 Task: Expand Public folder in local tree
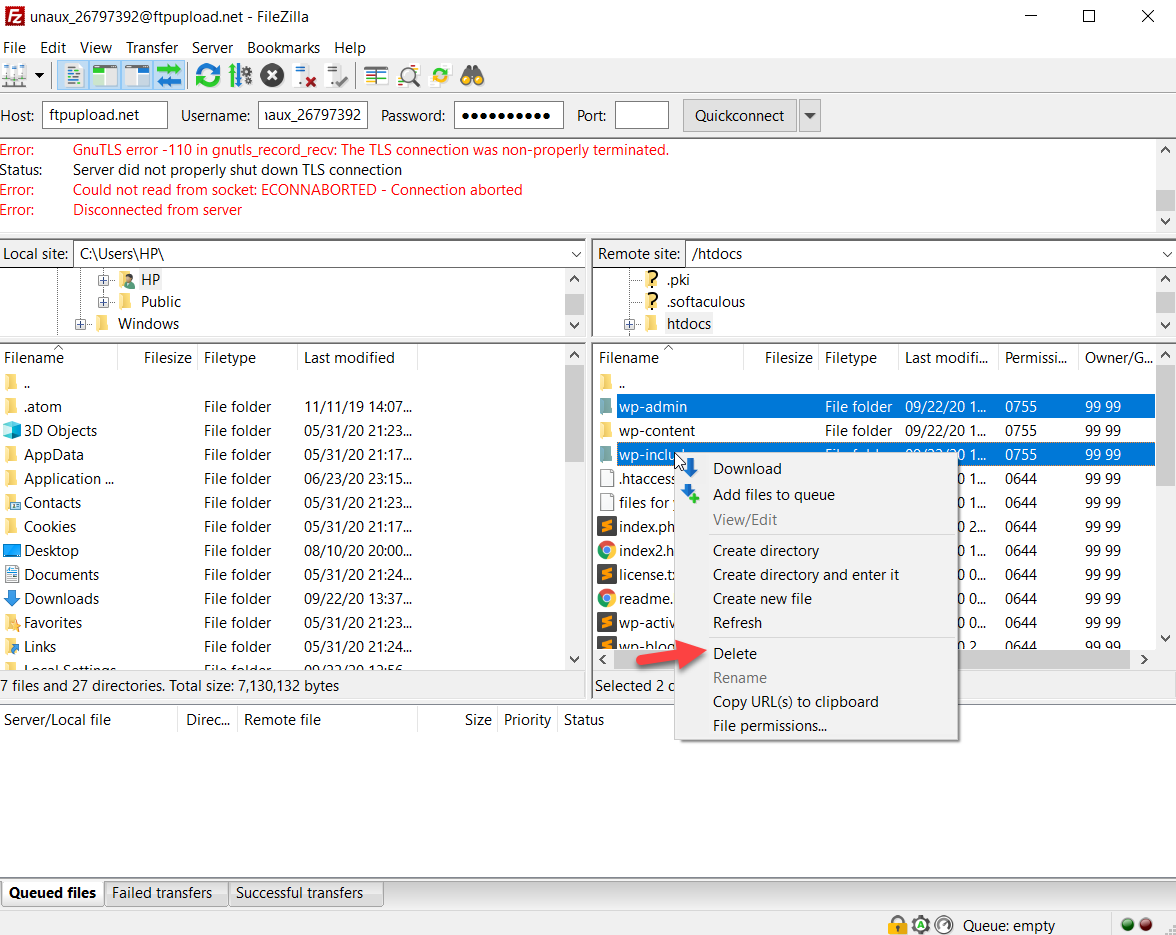103,302
